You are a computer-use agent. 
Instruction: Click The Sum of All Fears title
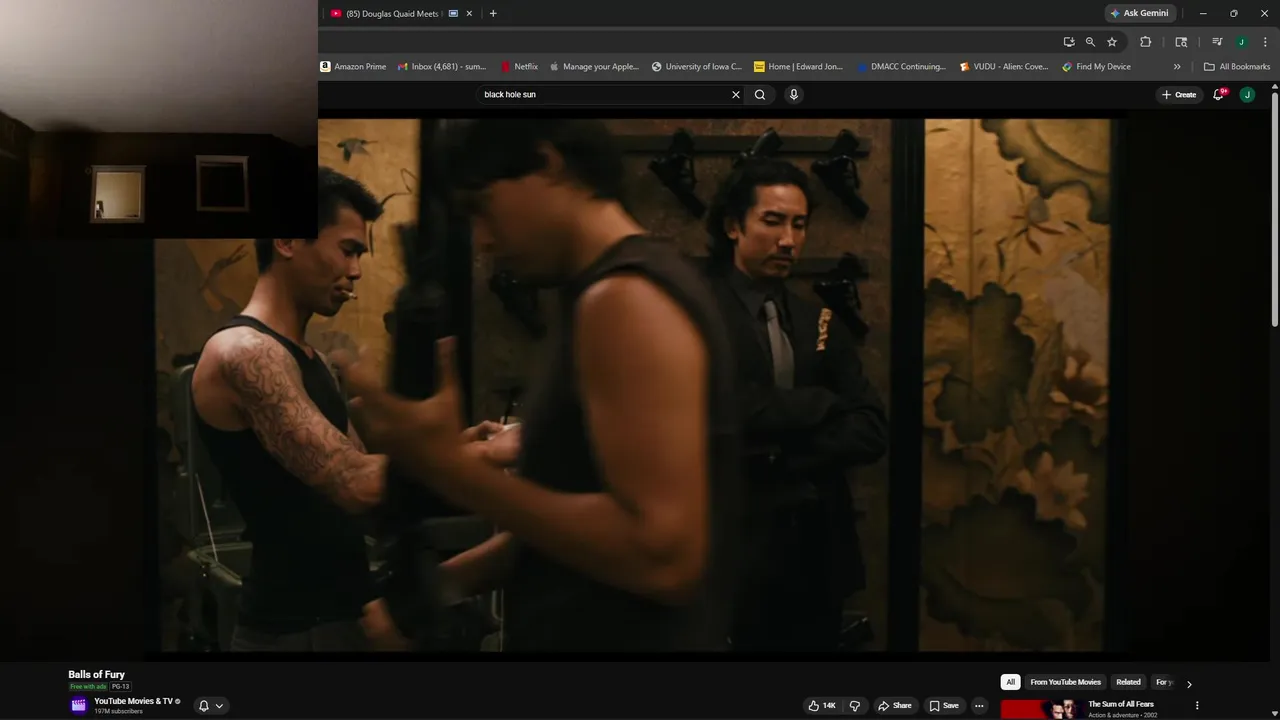point(1121,704)
